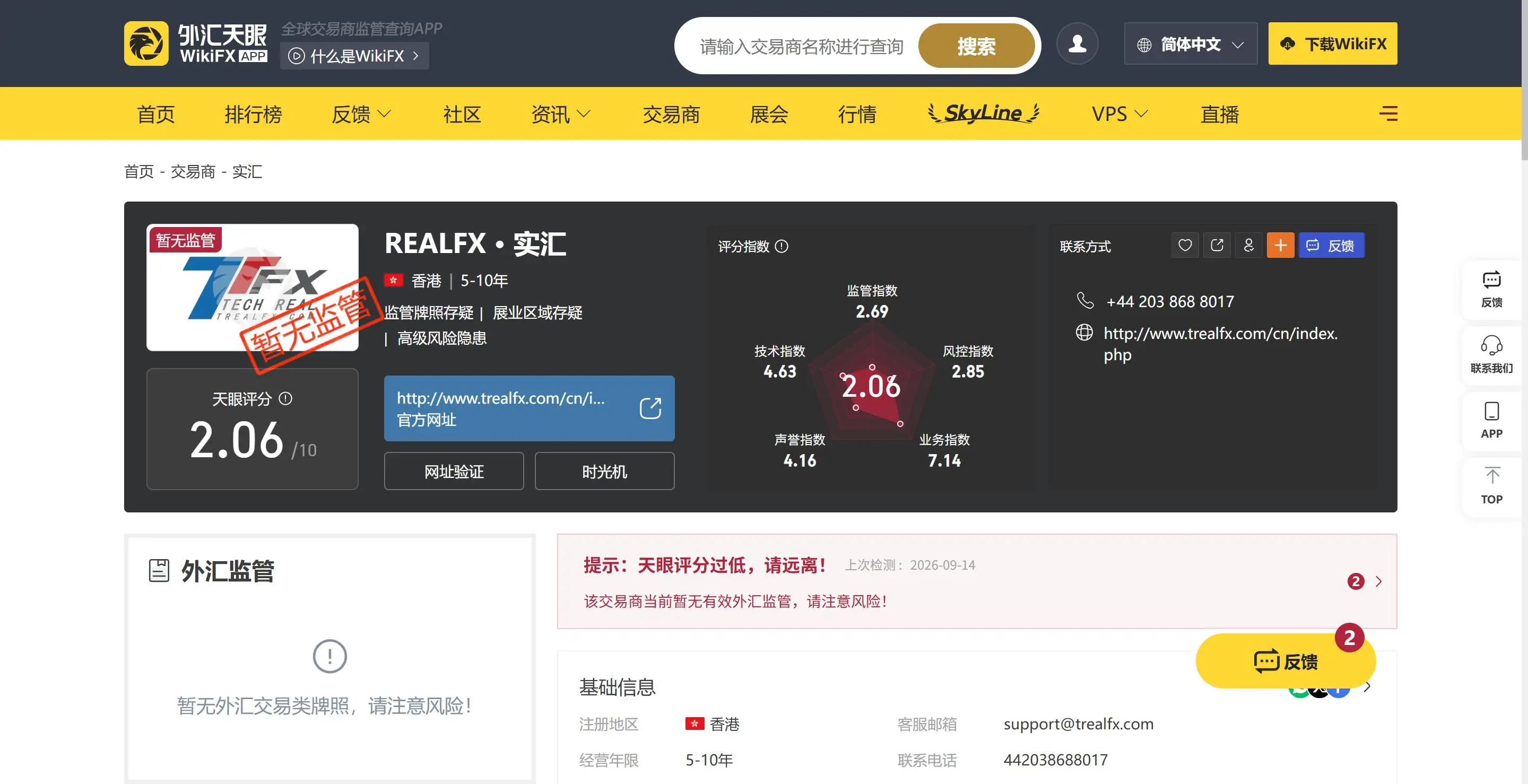Click the 天眼评分 info icon
This screenshot has width=1528, height=784.
click(285, 398)
